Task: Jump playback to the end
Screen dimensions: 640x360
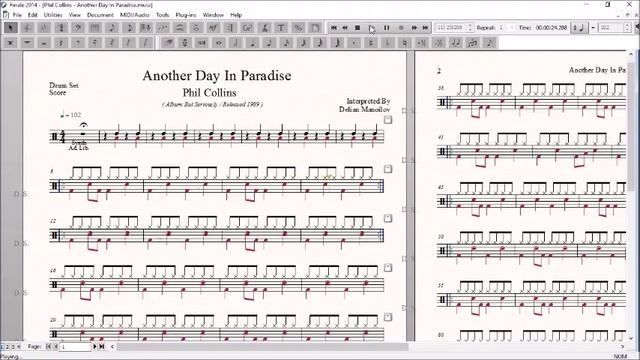Action: tap(425, 28)
